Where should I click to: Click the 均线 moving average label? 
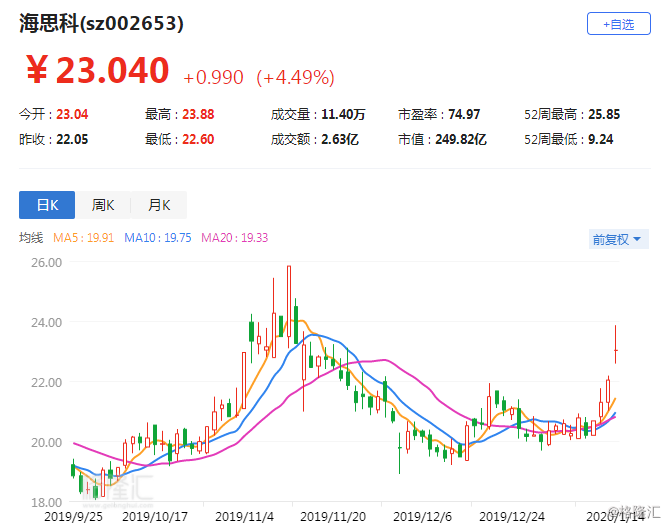pos(31,238)
